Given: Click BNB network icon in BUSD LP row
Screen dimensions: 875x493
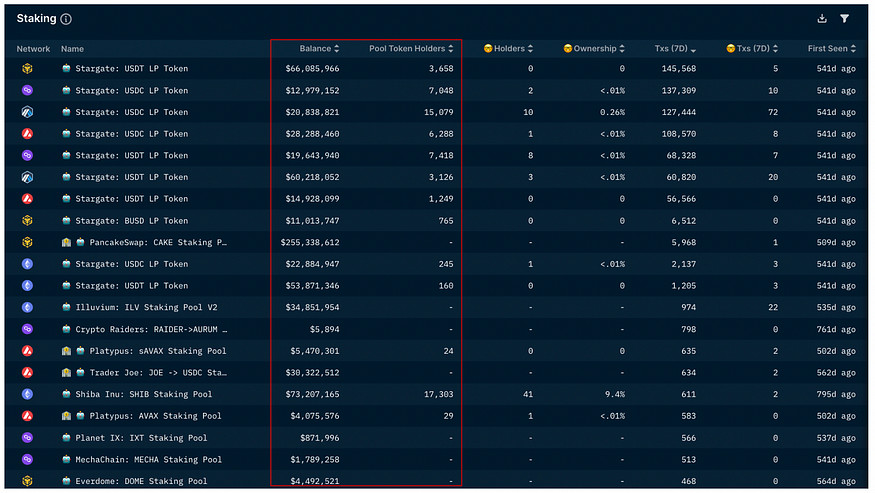Looking at the screenshot, I should [x=27, y=221].
